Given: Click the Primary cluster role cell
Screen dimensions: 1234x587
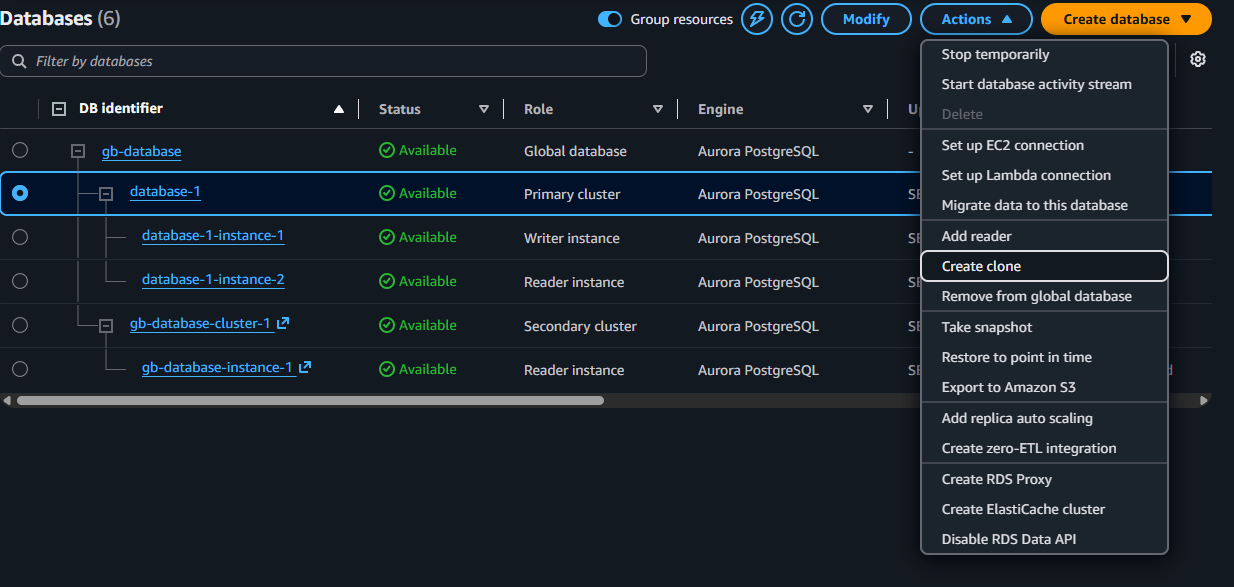Looking at the screenshot, I should pos(572,194).
